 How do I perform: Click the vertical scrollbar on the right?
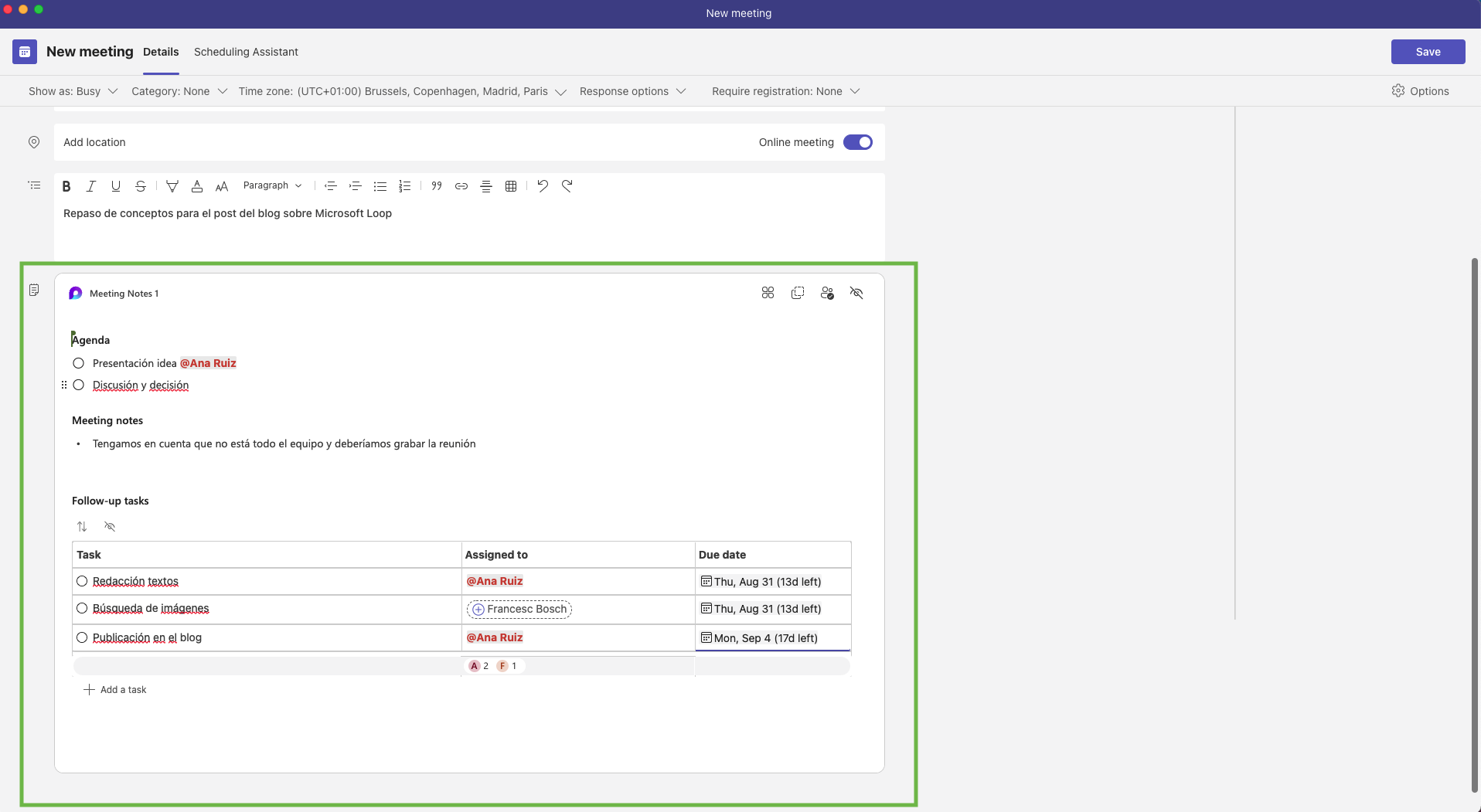[1475, 525]
